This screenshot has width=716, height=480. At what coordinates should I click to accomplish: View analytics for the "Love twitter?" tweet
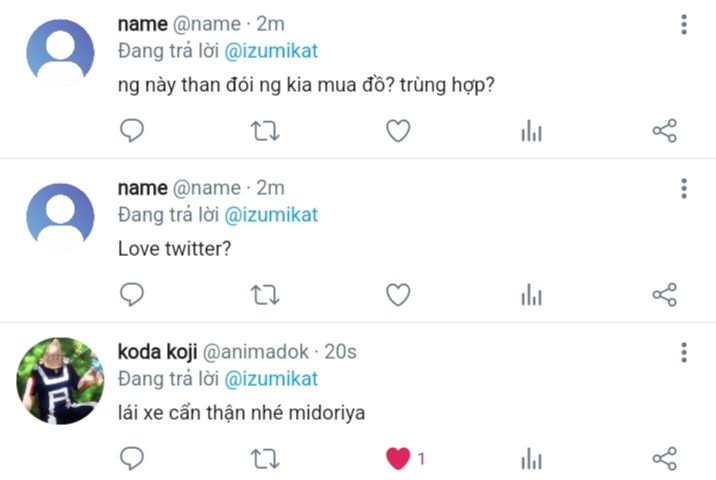[x=531, y=295]
